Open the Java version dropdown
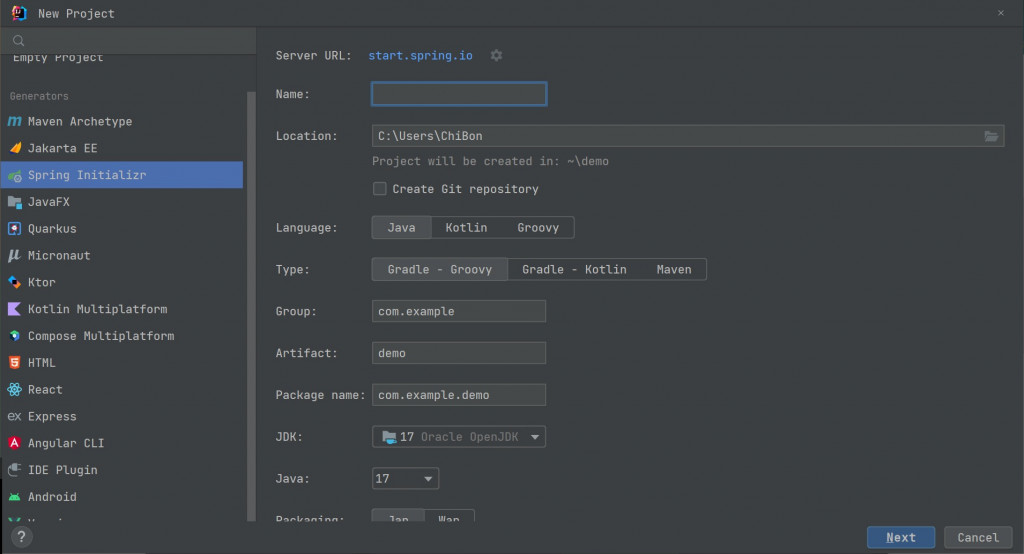 coord(405,478)
